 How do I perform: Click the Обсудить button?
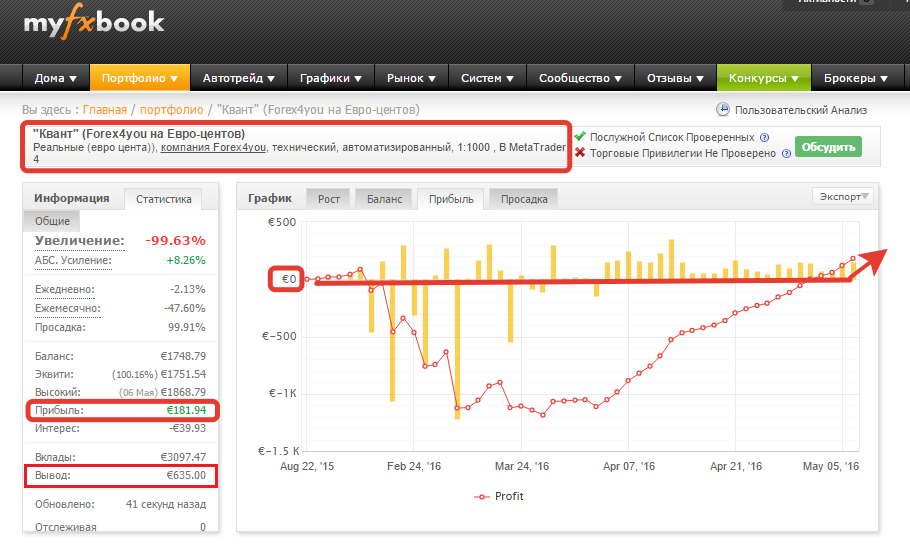[828, 147]
